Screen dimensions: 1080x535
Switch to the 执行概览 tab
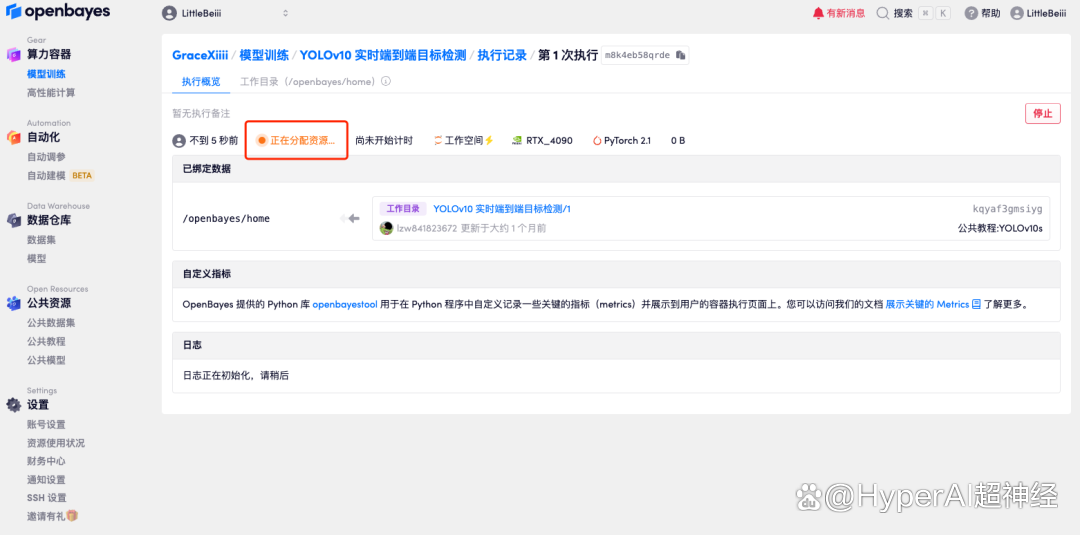click(x=200, y=82)
